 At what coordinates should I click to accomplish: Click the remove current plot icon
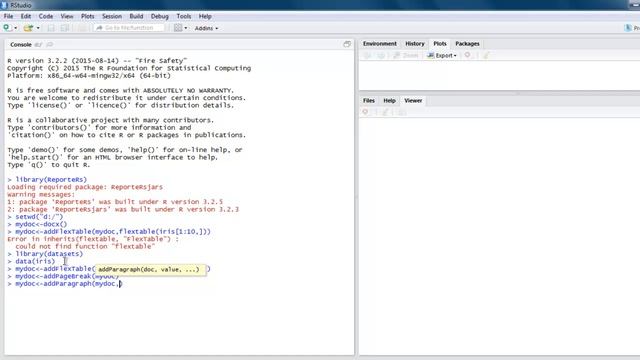coord(467,55)
